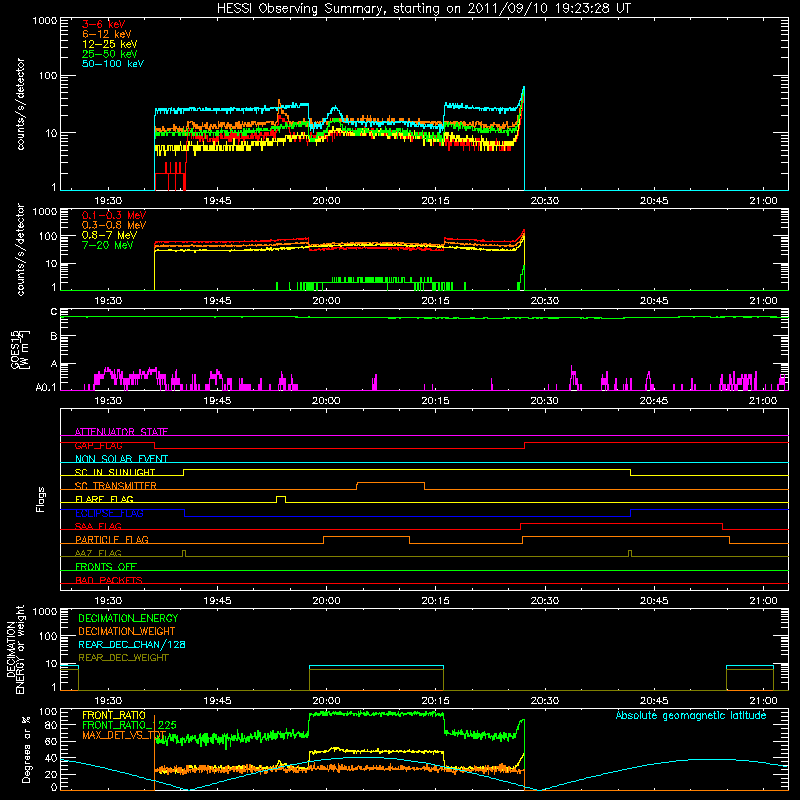Image resolution: width=800 pixels, height=800 pixels.
Task: Pick the FLARE_FLAG label
Action: (104, 499)
